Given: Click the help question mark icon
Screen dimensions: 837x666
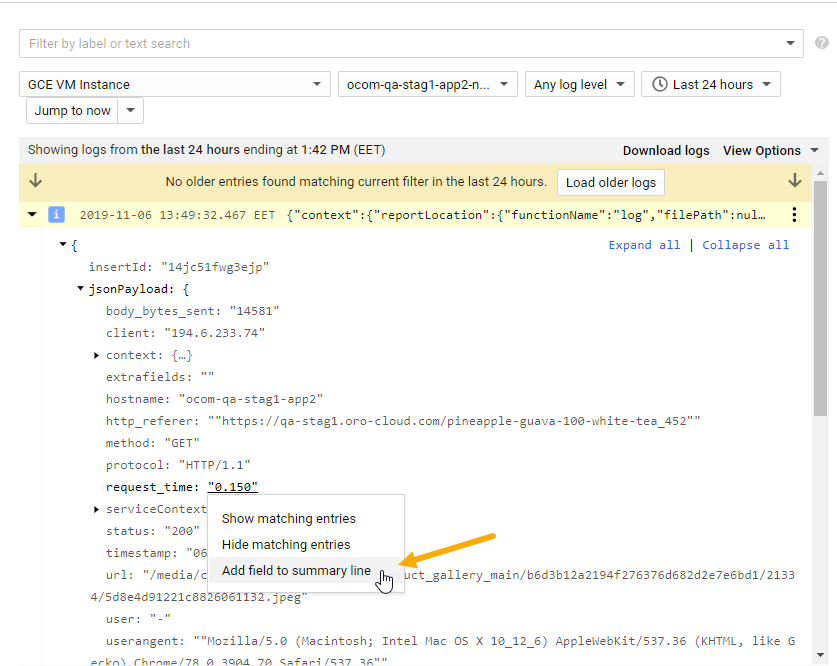Looking at the screenshot, I should (x=822, y=43).
